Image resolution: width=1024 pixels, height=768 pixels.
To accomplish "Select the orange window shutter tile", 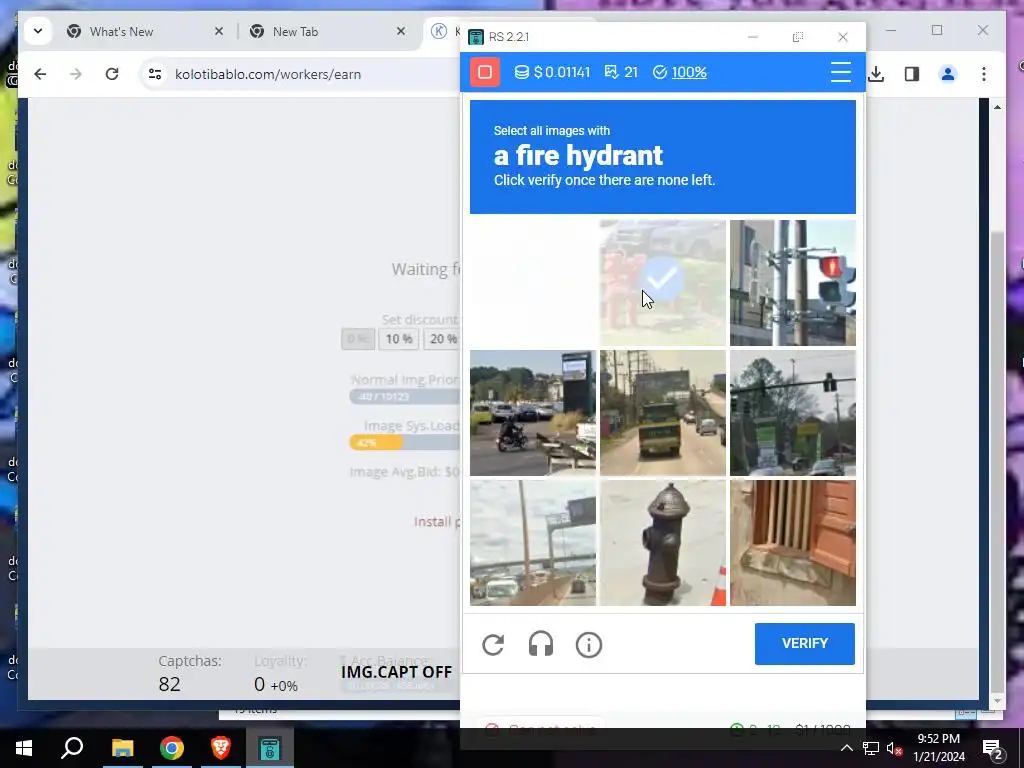I will (x=792, y=543).
